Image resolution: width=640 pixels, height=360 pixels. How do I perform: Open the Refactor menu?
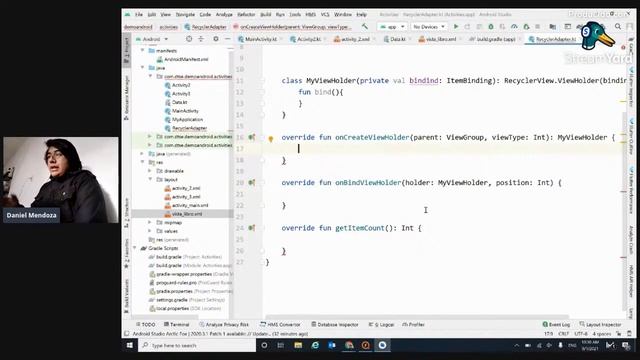click(246, 14)
